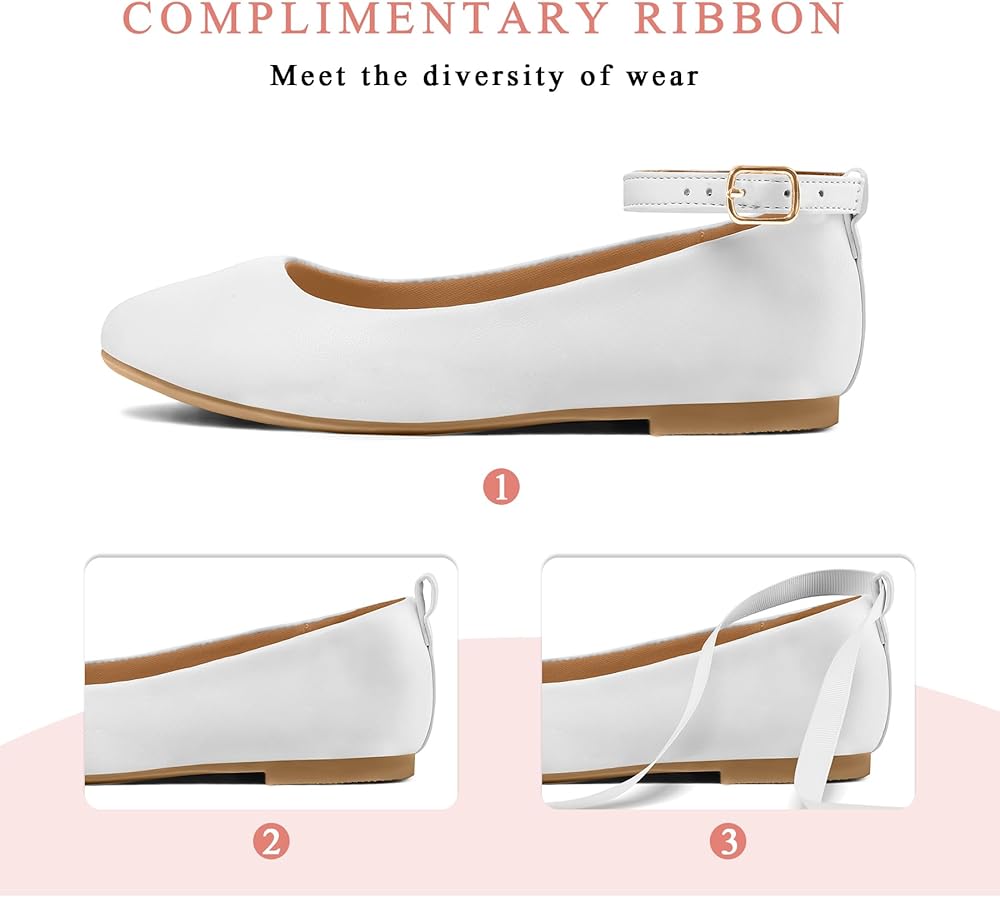Select the ribbon close-up thumbnail panel
Image resolution: width=1000 pixels, height=897 pixels.
728,682
